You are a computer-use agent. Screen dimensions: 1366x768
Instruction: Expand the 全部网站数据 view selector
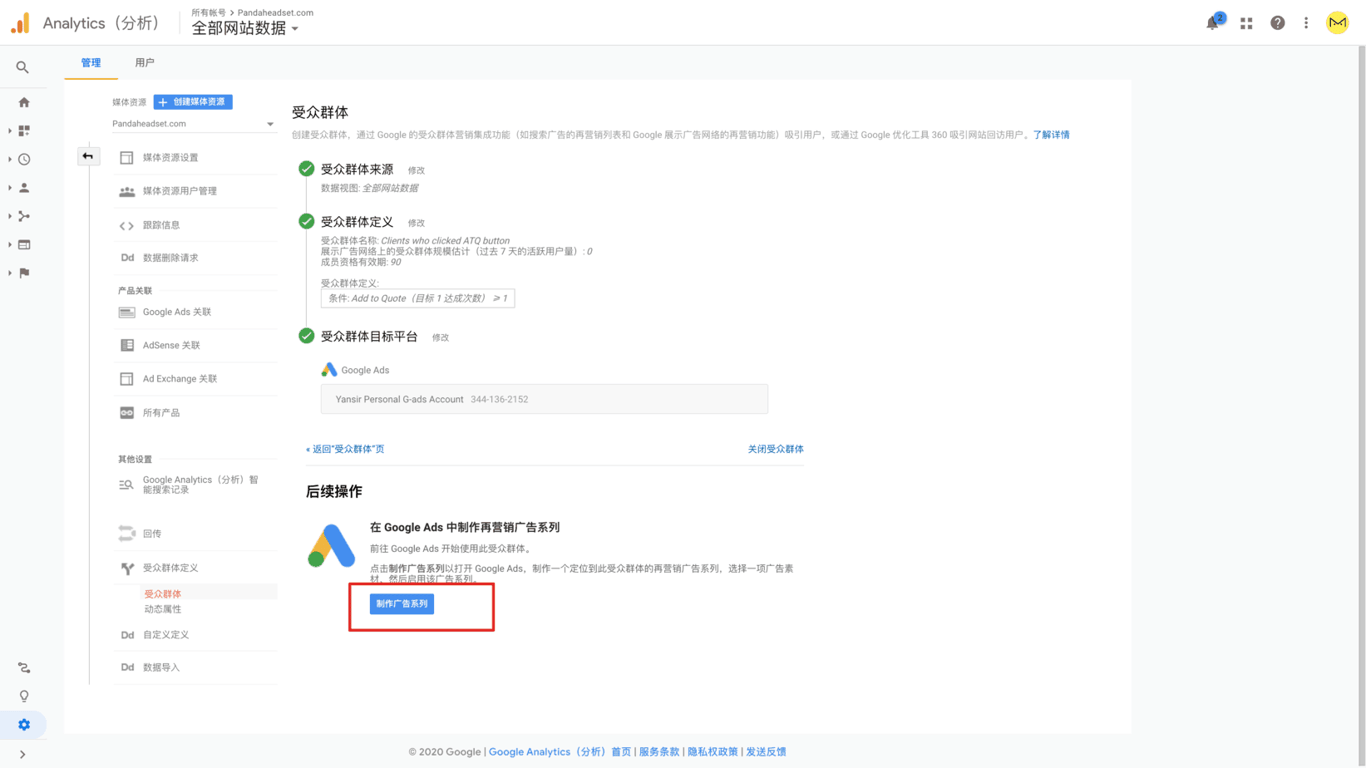(x=245, y=29)
